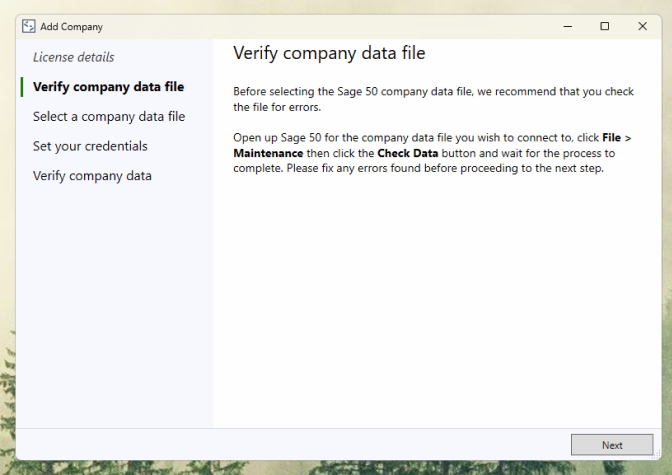This screenshot has height=475, width=672.
Task: Open the Set your credentials step
Action: [90, 146]
